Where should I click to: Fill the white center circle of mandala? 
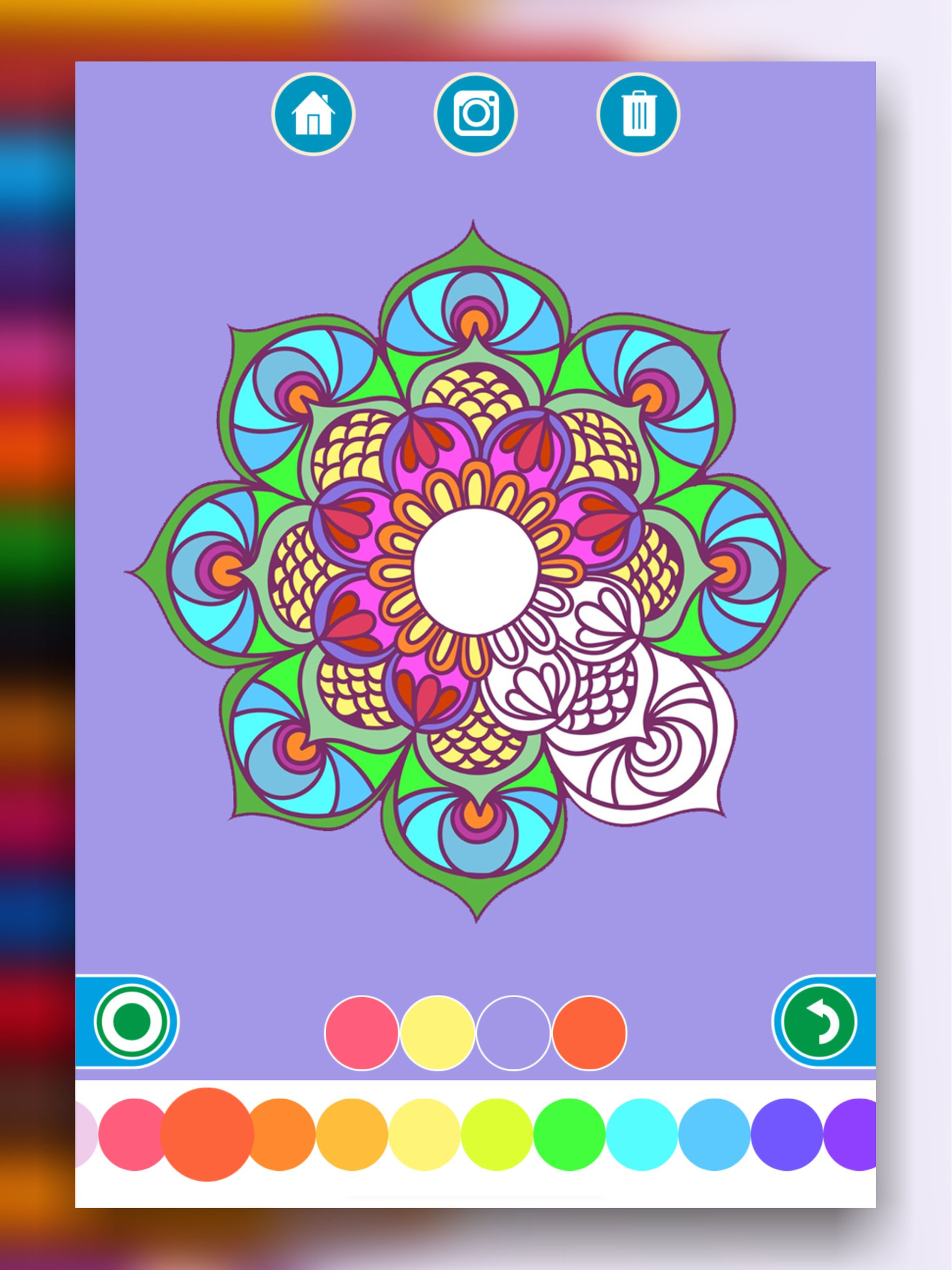(476, 571)
